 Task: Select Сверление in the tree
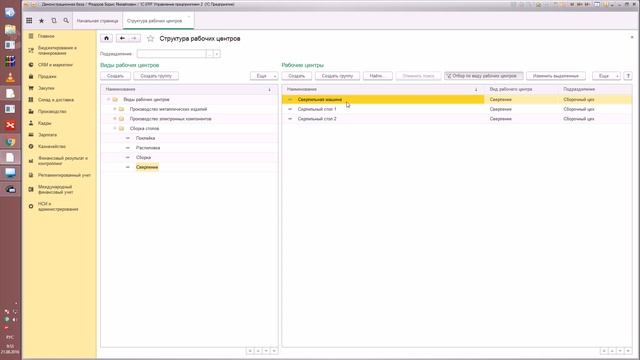coord(147,167)
